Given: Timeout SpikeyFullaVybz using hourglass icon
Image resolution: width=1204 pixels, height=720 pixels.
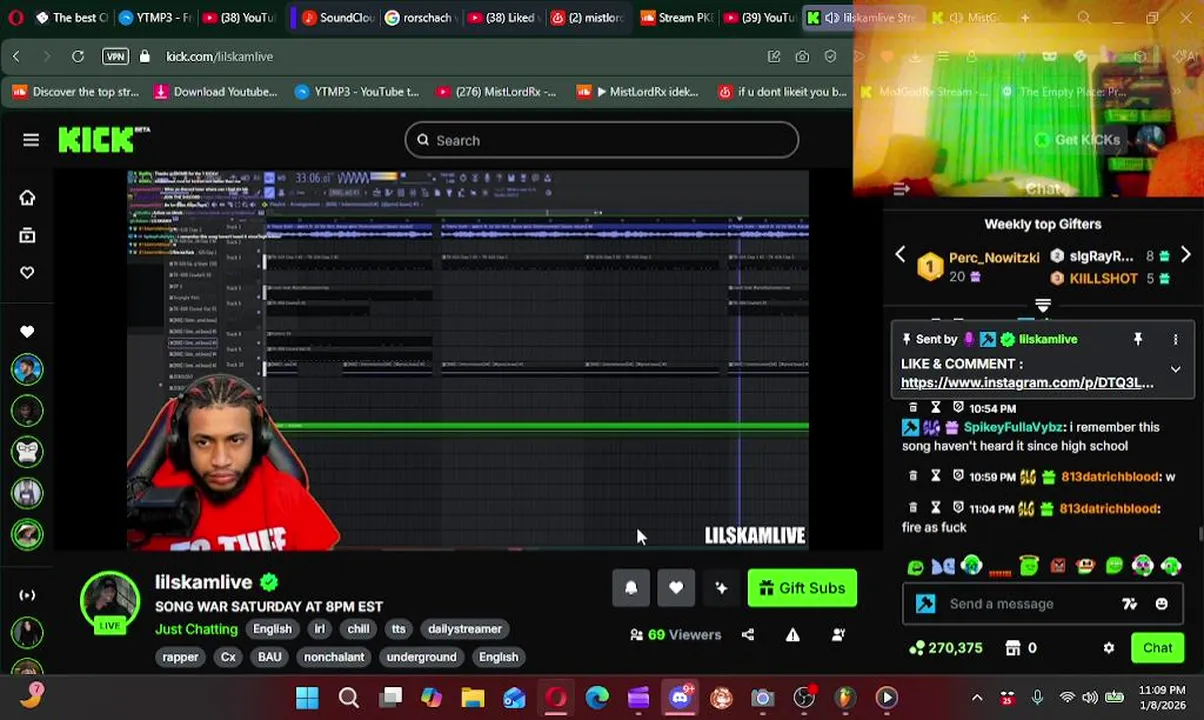Looking at the screenshot, I should click(935, 408).
